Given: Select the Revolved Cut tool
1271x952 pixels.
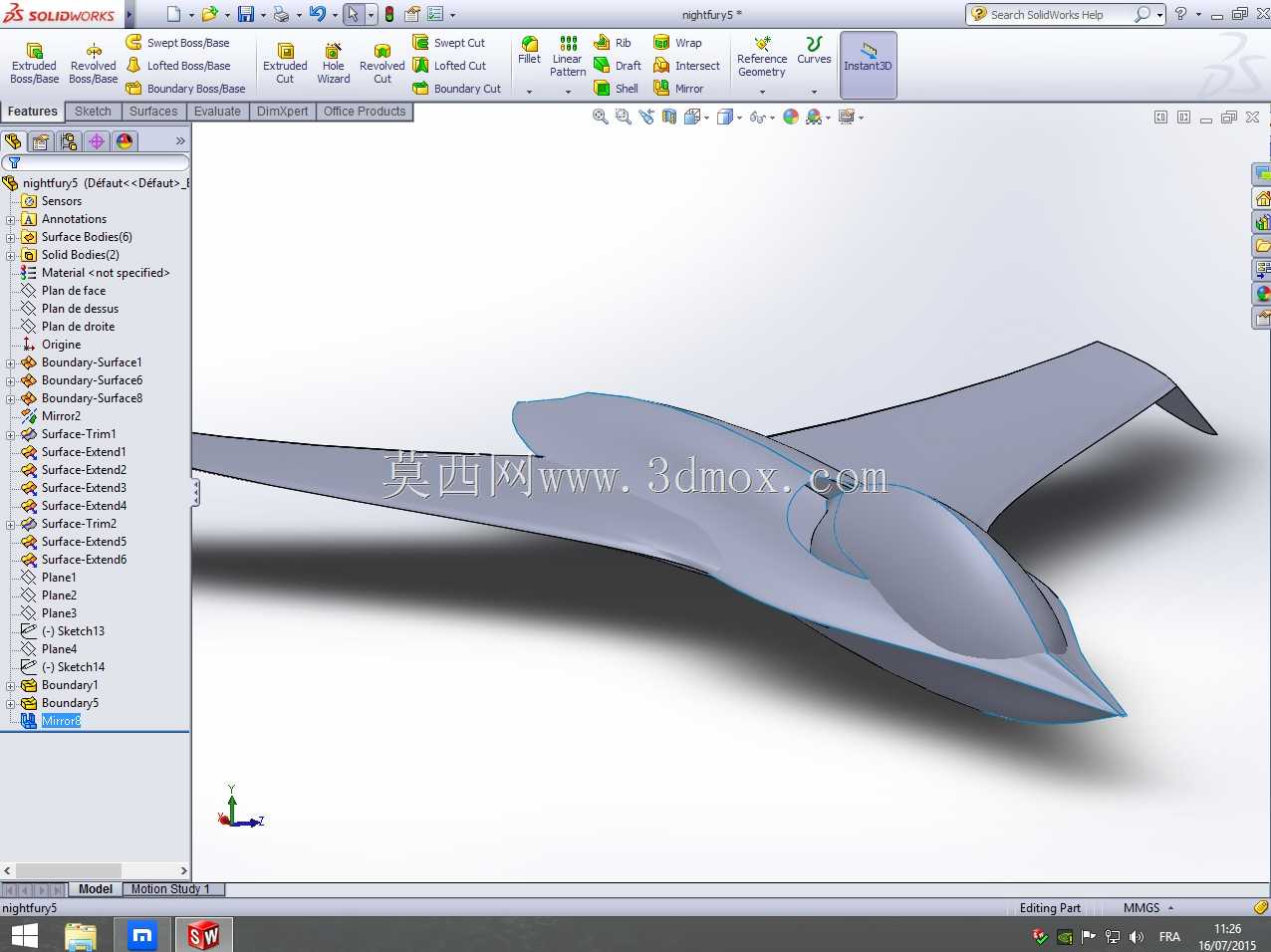Looking at the screenshot, I should pos(382,64).
